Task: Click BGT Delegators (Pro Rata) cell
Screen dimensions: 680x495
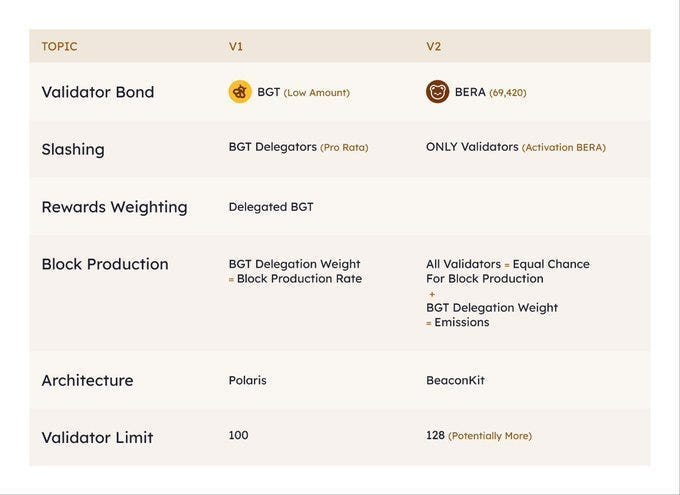Action: (298, 147)
